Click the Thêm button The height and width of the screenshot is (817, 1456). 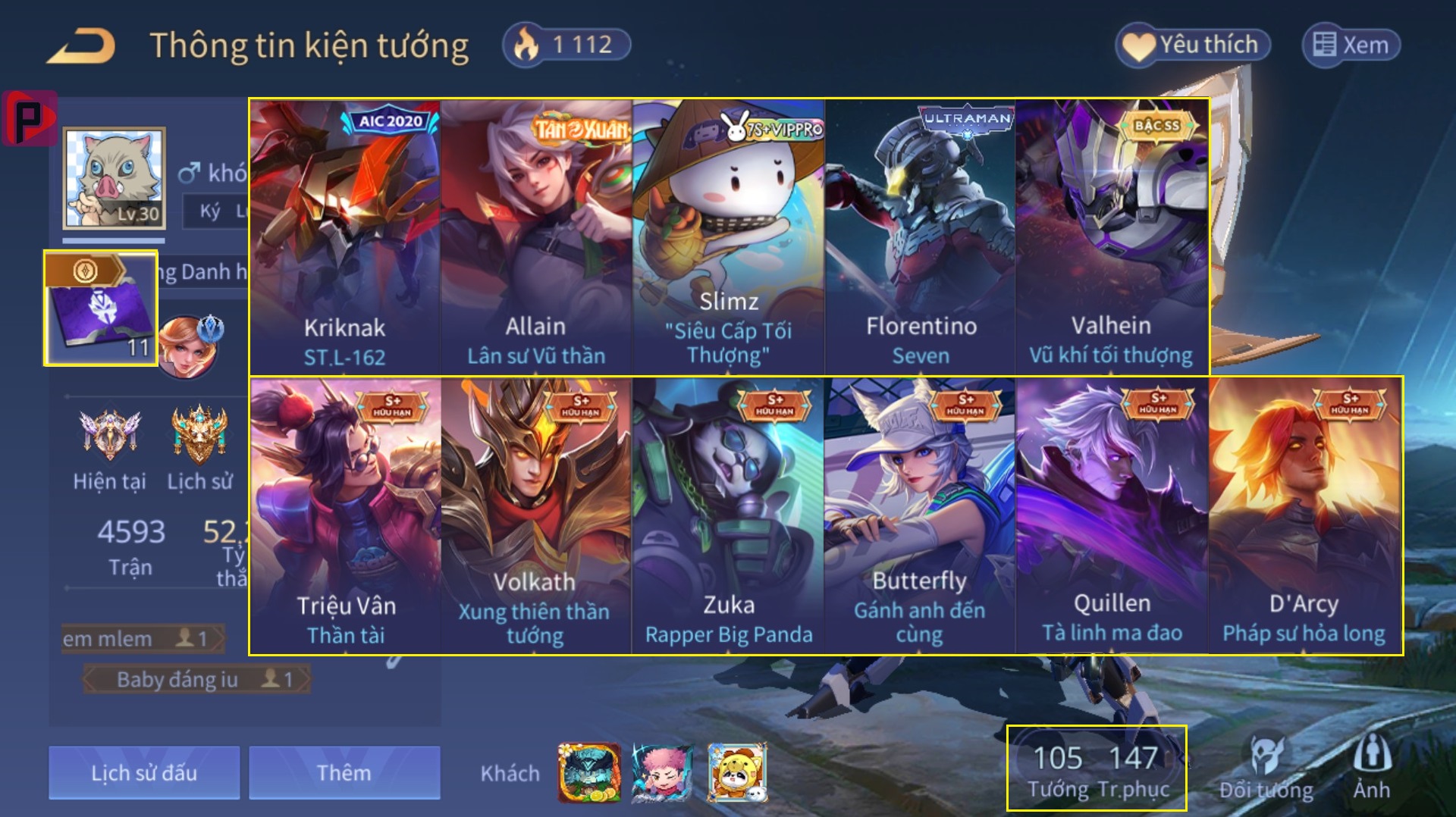click(x=344, y=772)
